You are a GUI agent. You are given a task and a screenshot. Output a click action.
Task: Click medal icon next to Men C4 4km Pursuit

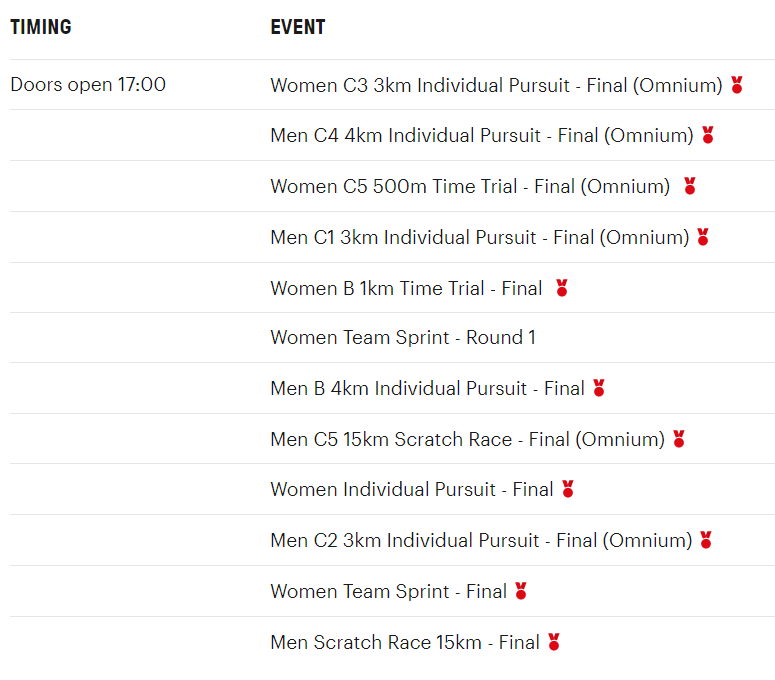pos(708,135)
